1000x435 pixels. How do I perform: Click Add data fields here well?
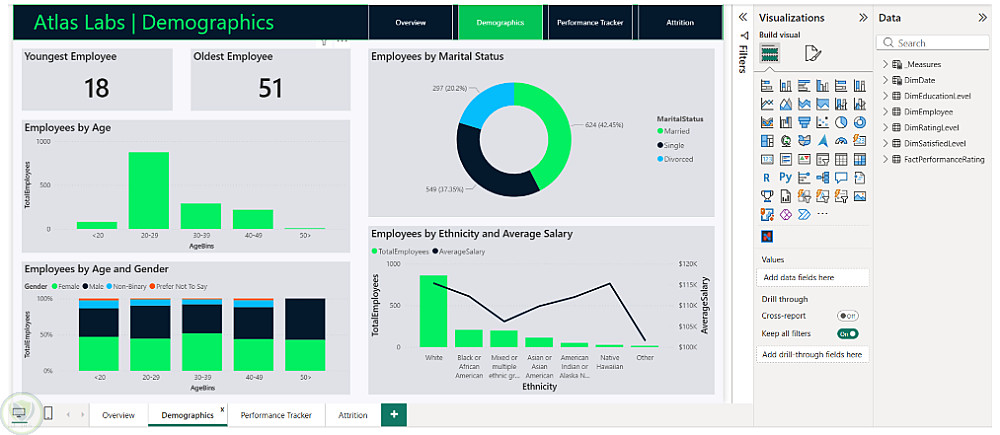pyautogui.click(x=812, y=277)
